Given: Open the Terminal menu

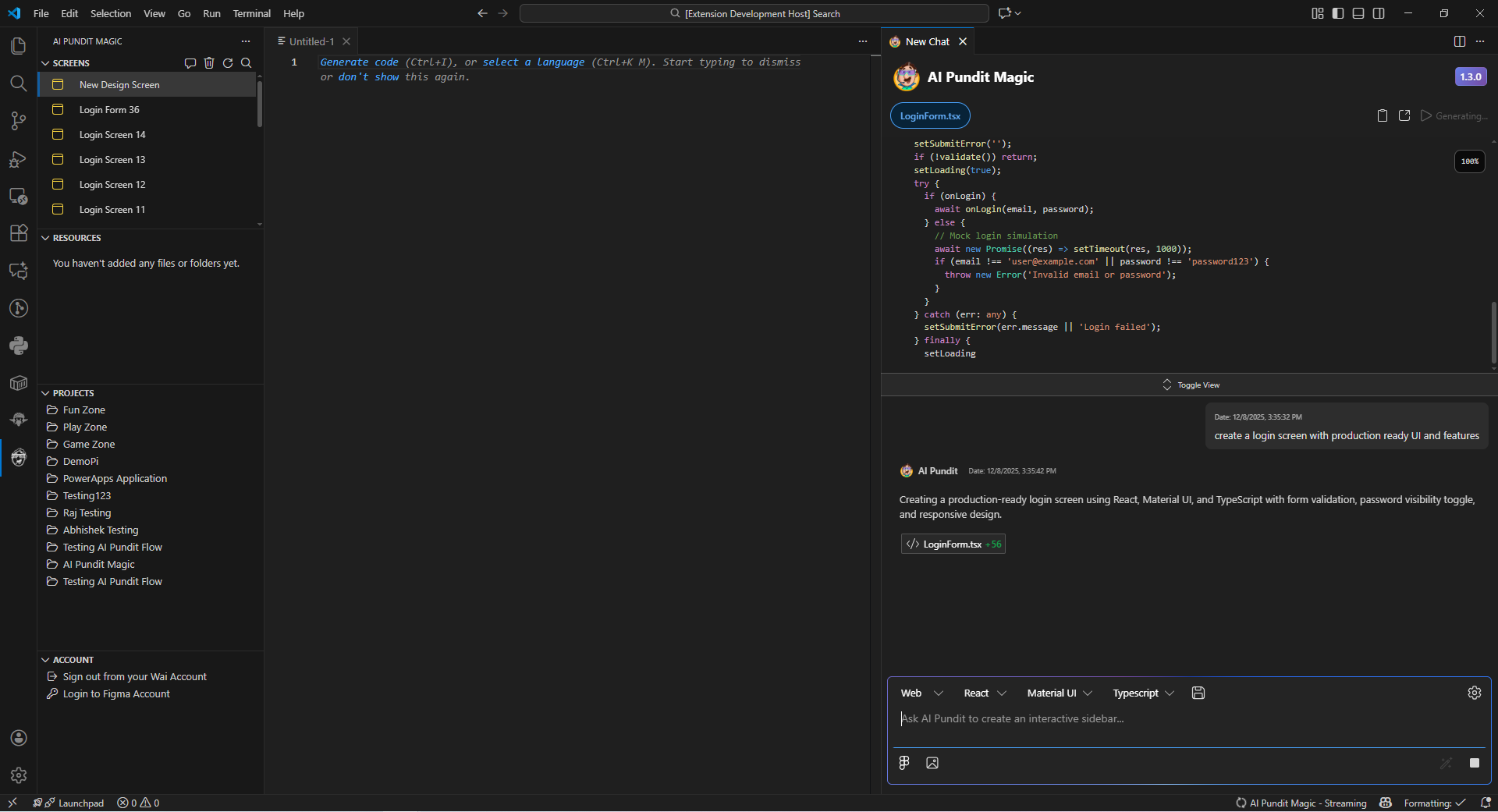Looking at the screenshot, I should pyautogui.click(x=251, y=13).
